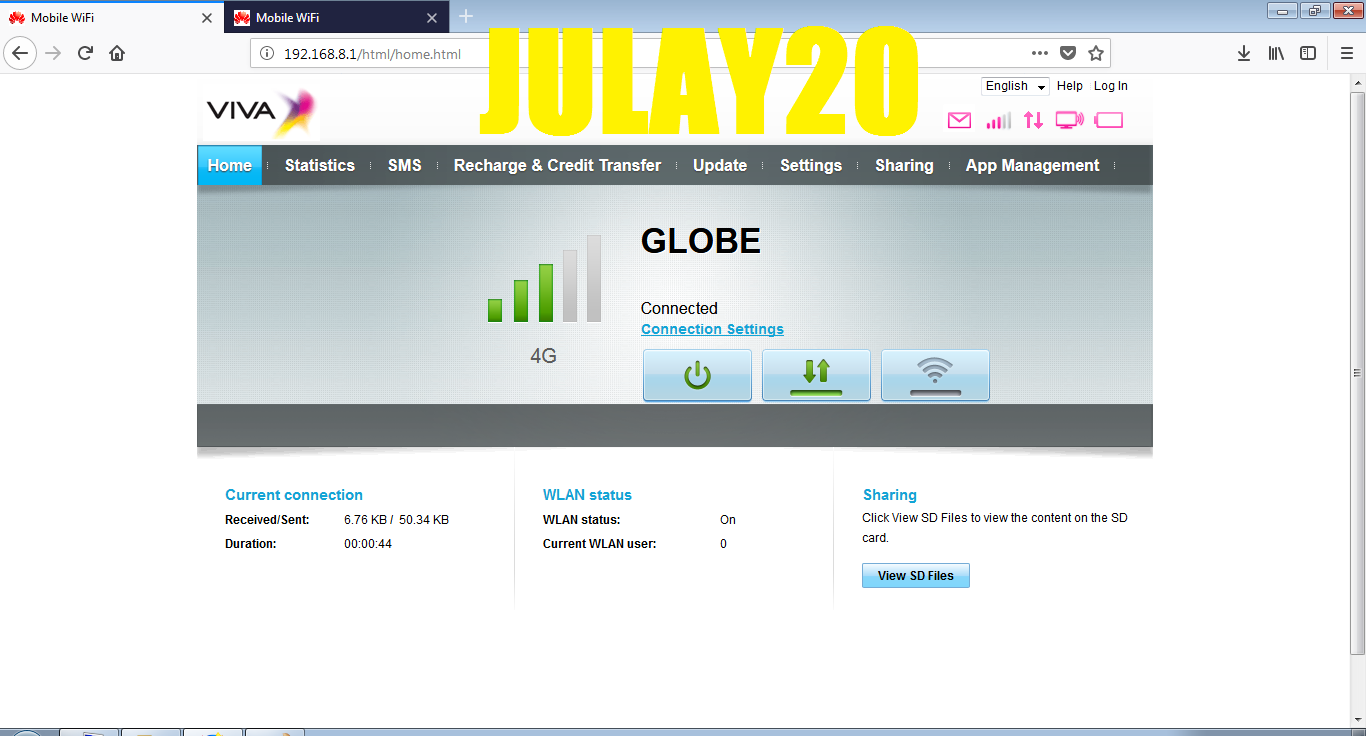Viewport: 1366px width, 736px height.
Task: Click the browser forward arrow
Action: pyautogui.click(x=54, y=53)
